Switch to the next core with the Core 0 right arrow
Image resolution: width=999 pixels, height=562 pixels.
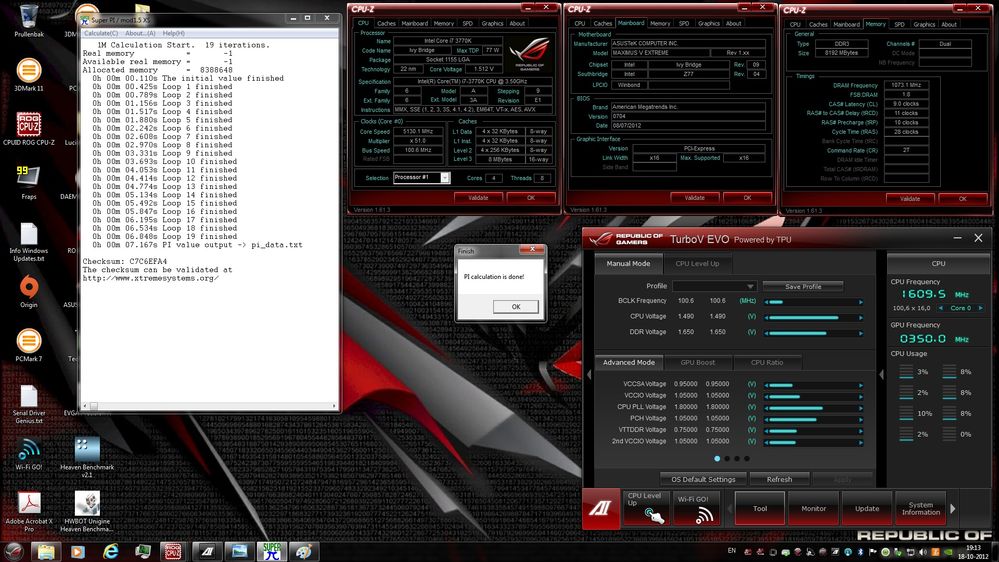[981, 308]
